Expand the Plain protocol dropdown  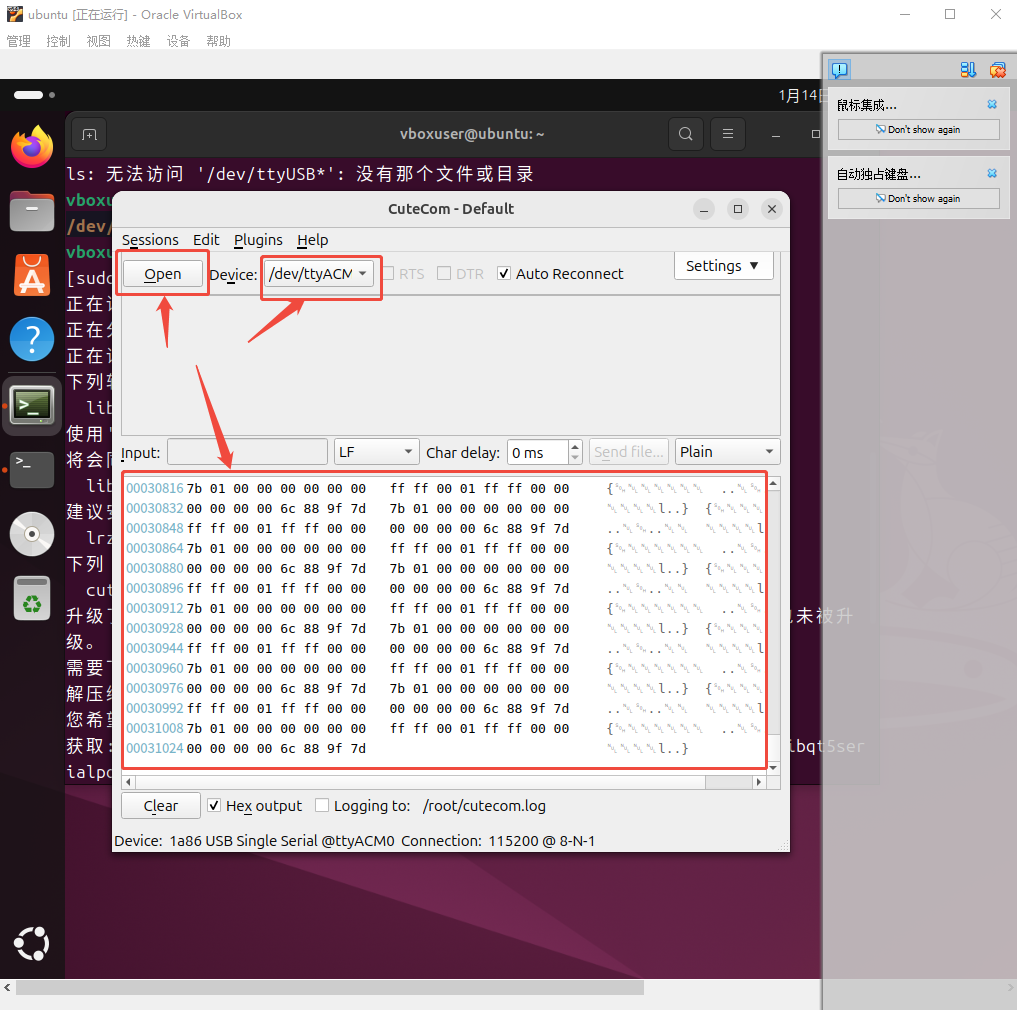tap(727, 452)
